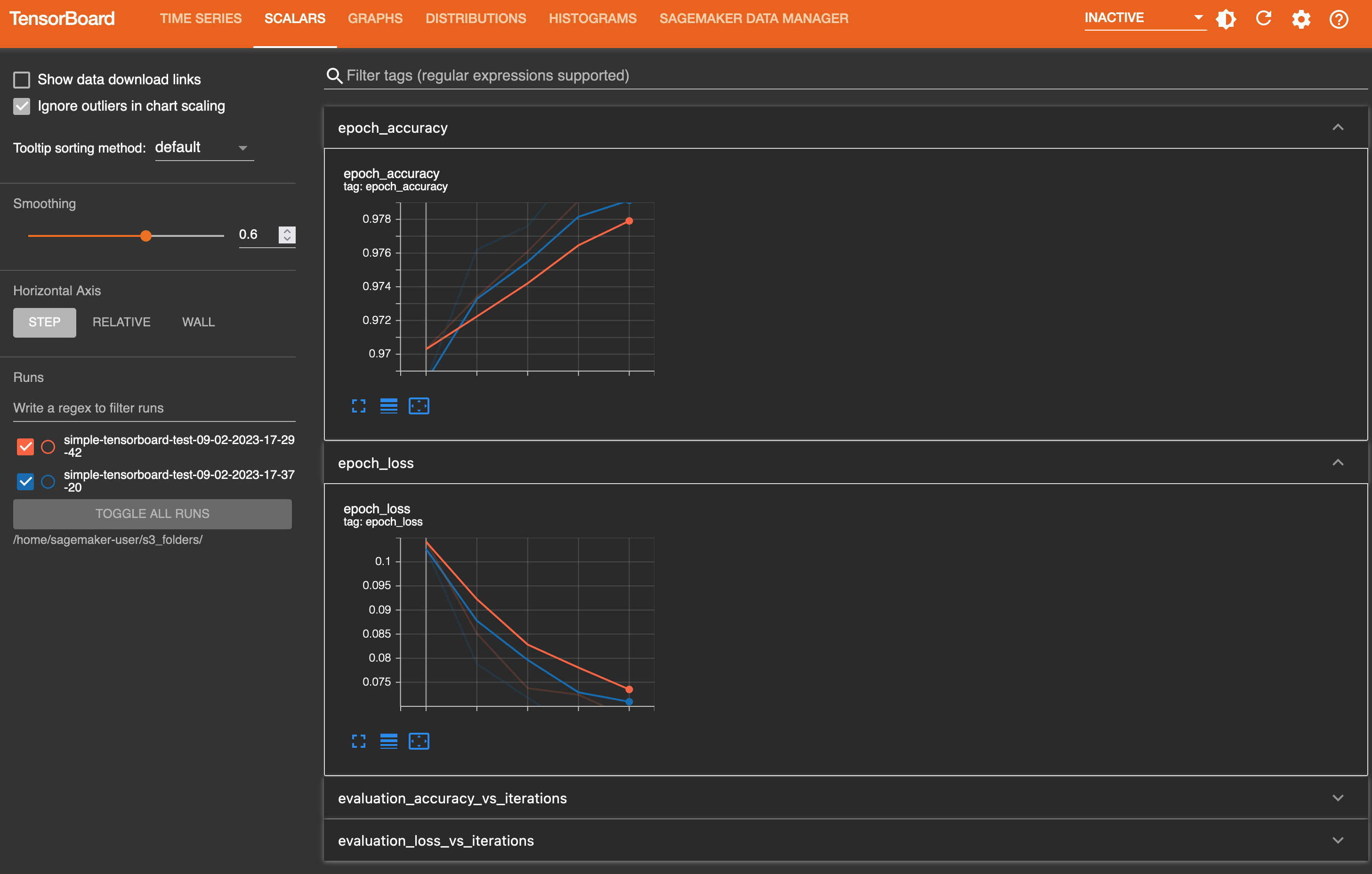Click the fullscreen expand icon on epoch_accuracy chart

click(x=358, y=405)
